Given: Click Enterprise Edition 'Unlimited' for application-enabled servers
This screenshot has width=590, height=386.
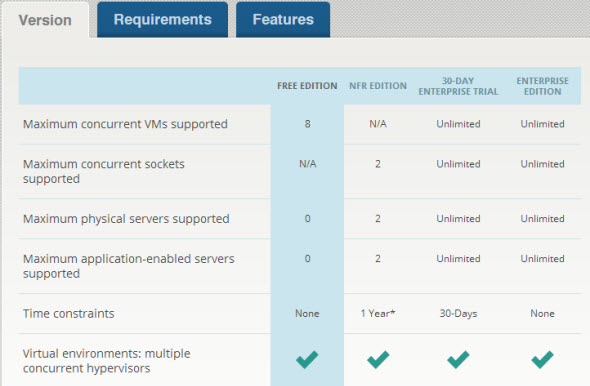Looking at the screenshot, I should pyautogui.click(x=542, y=258).
